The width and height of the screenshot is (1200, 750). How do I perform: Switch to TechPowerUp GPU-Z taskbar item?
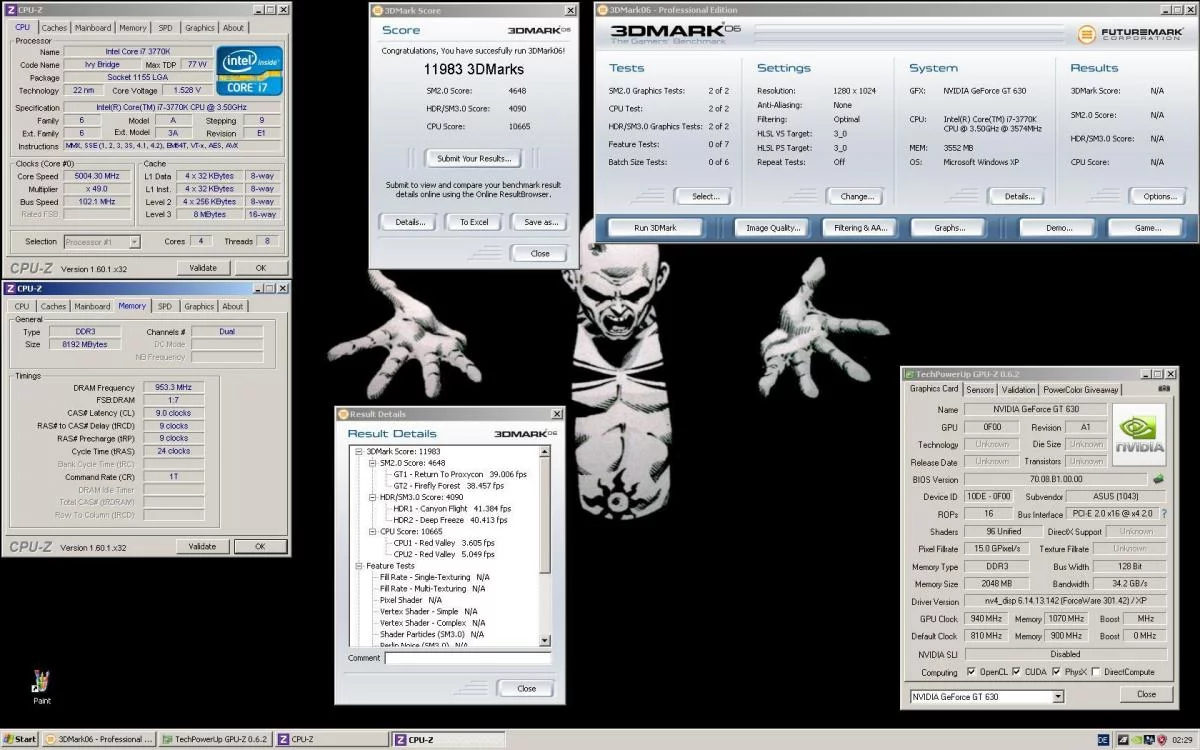[x=216, y=740]
